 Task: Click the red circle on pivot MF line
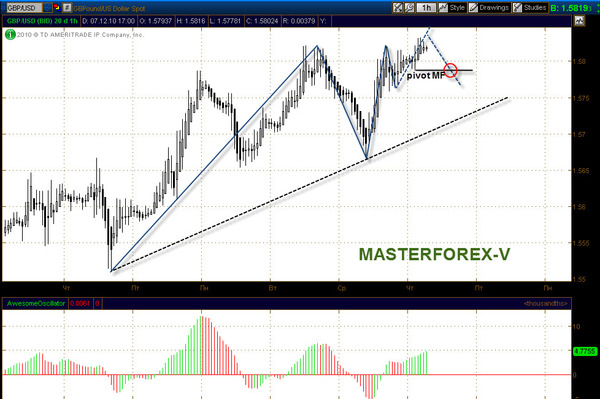coord(450,70)
